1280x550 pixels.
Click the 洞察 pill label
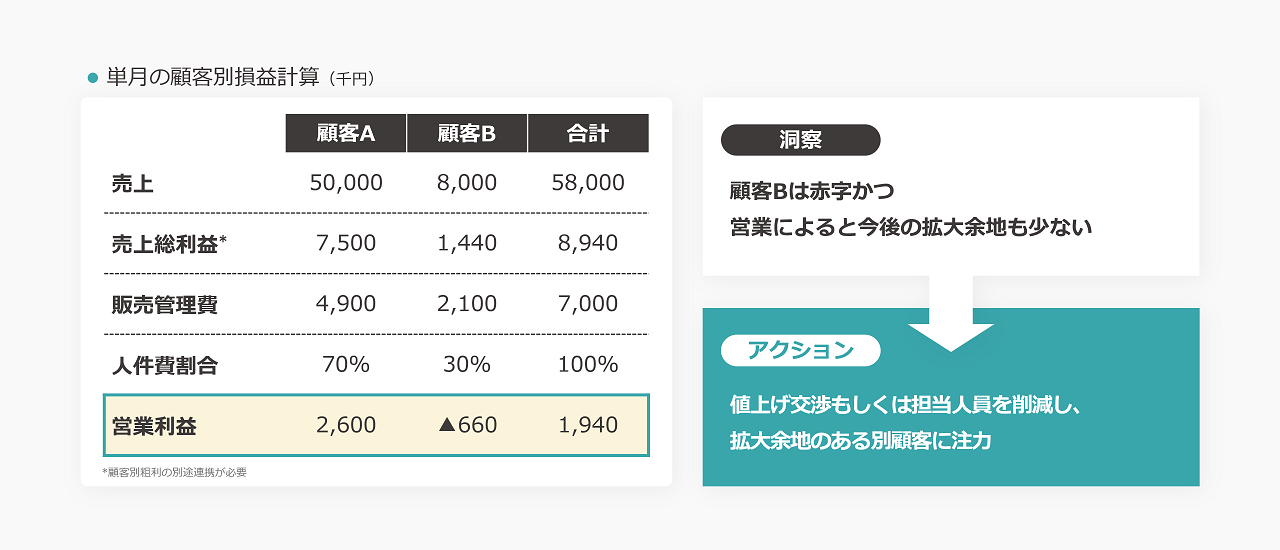800,140
